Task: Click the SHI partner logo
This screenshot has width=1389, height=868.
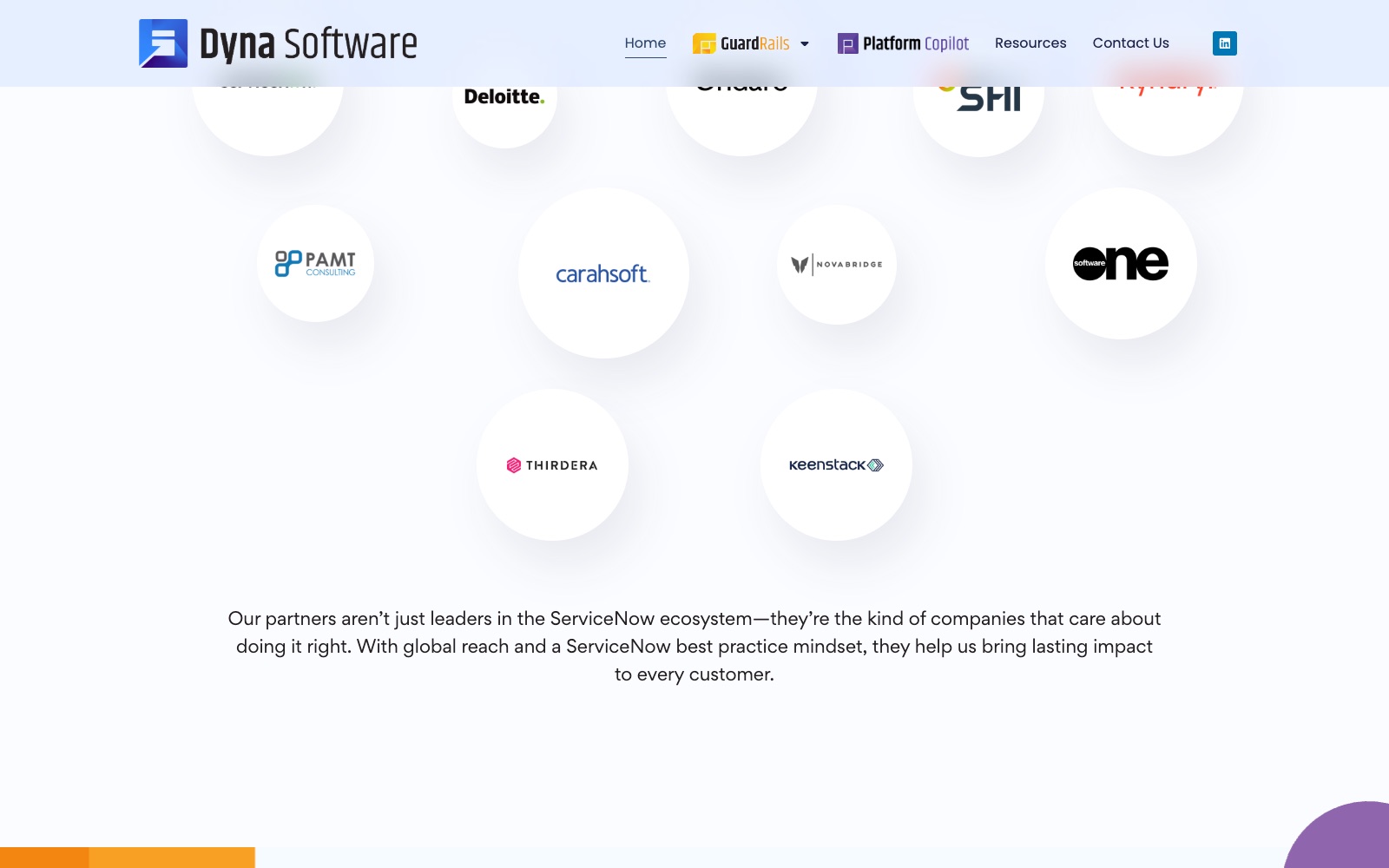Action: point(978,99)
